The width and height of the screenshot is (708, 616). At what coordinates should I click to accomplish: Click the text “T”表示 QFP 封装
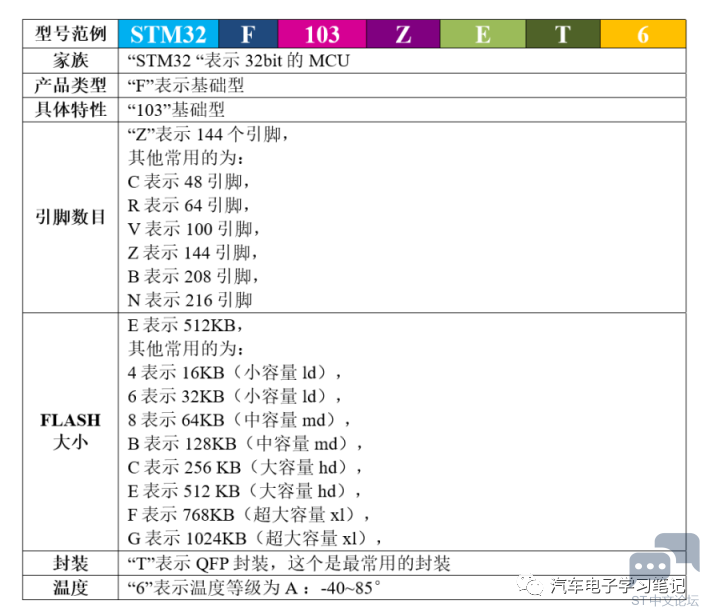[x=198, y=563]
